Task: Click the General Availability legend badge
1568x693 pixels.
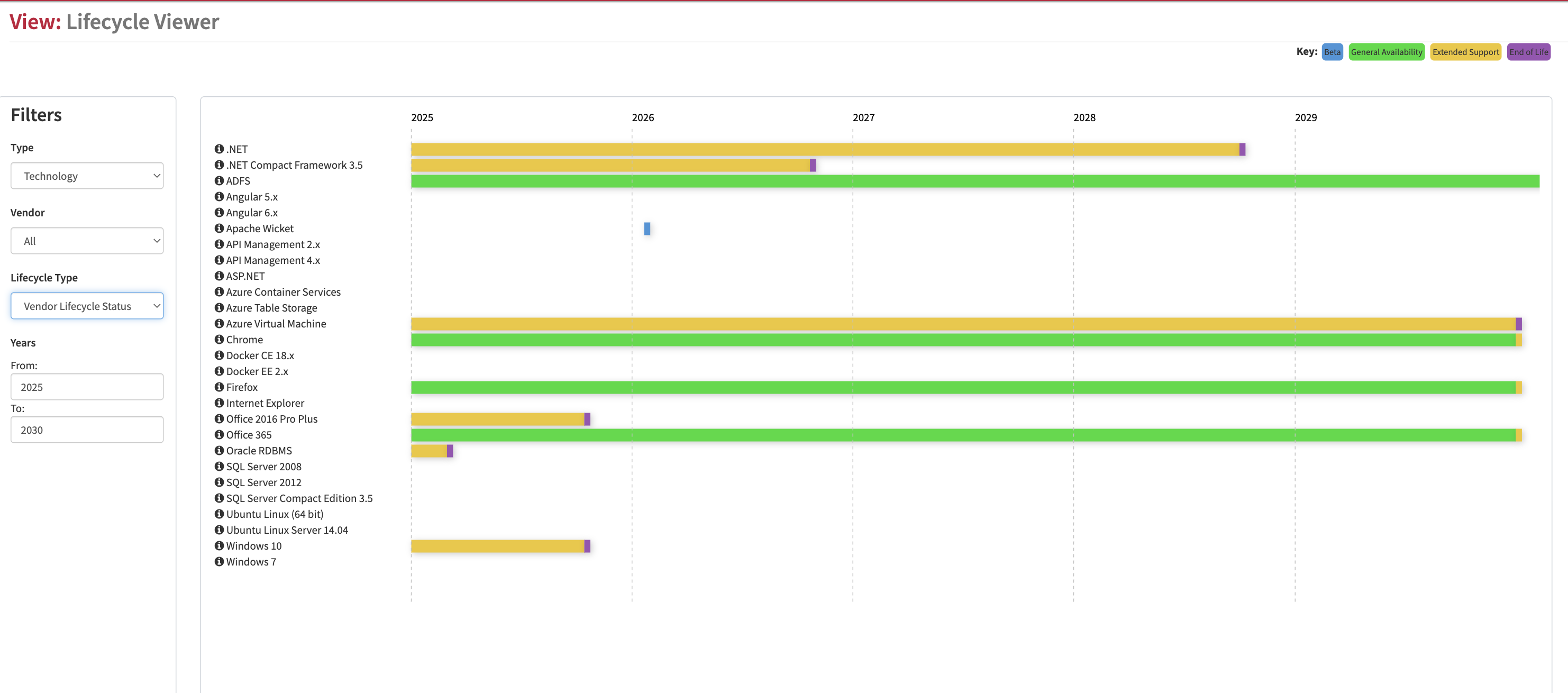Action: pyautogui.click(x=1386, y=52)
